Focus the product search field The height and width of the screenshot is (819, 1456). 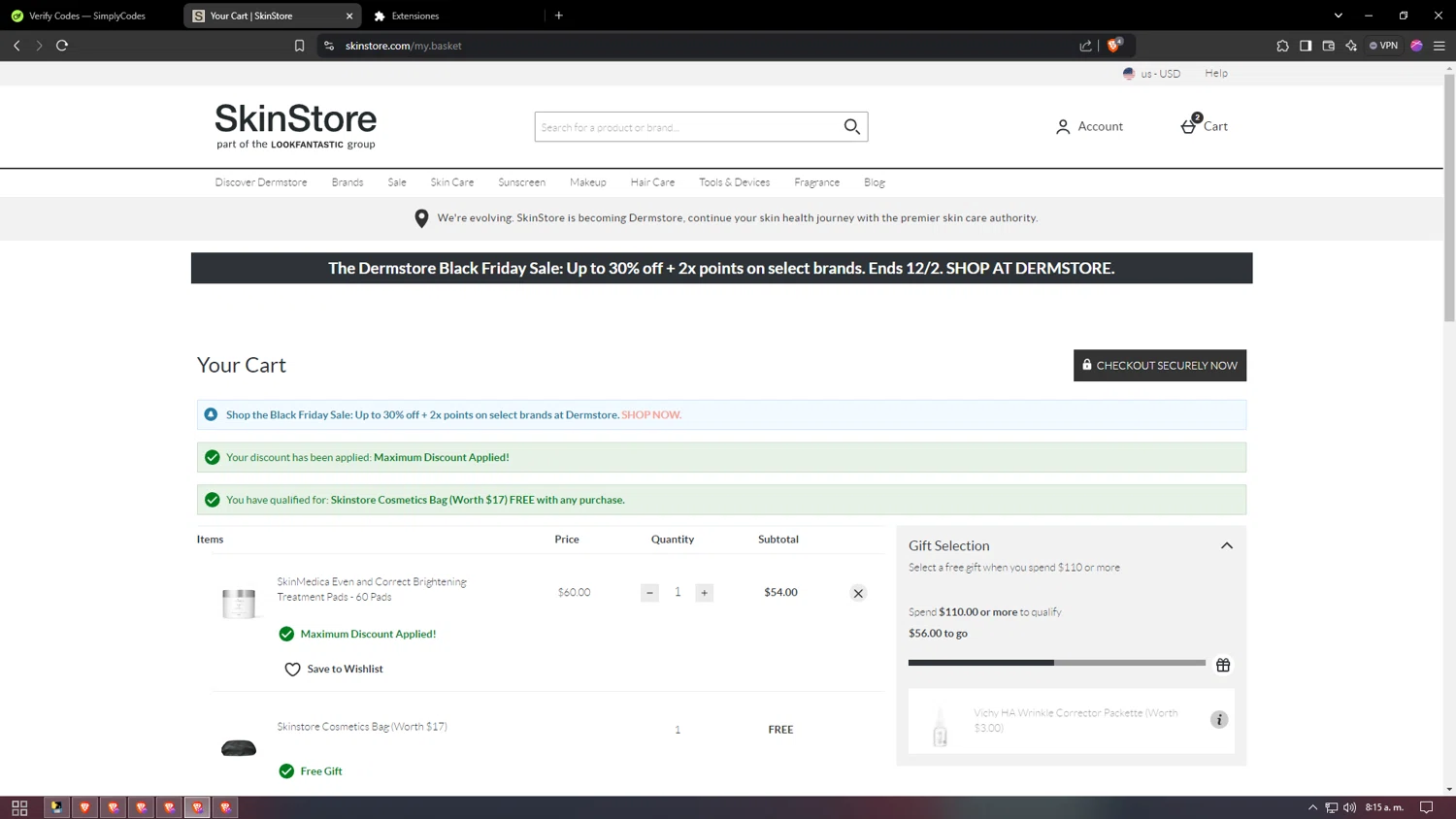pos(686,127)
